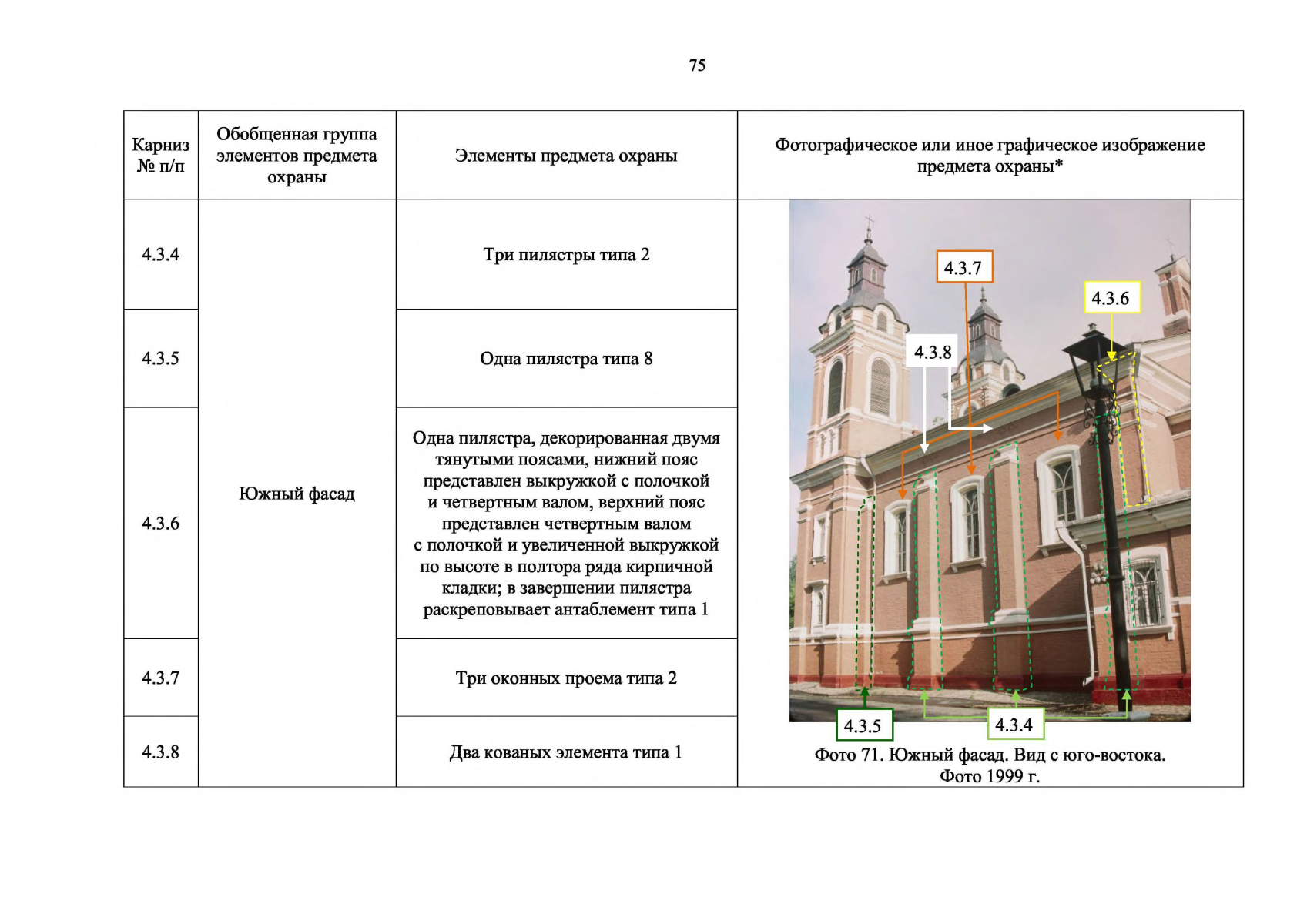Select the 'Южный фасад' table cell
Screen dimensions: 1307x924
tap(297, 494)
